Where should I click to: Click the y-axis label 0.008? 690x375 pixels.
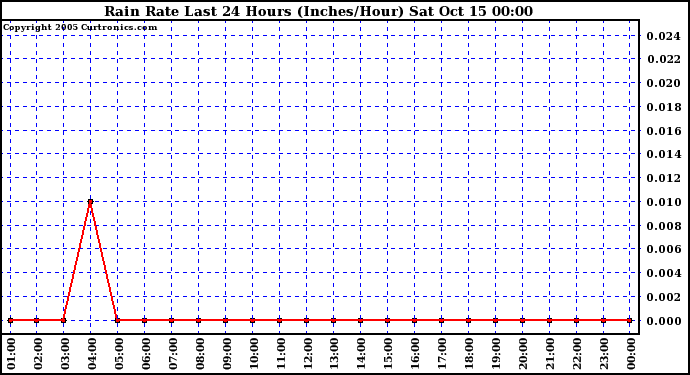pyautogui.click(x=663, y=226)
